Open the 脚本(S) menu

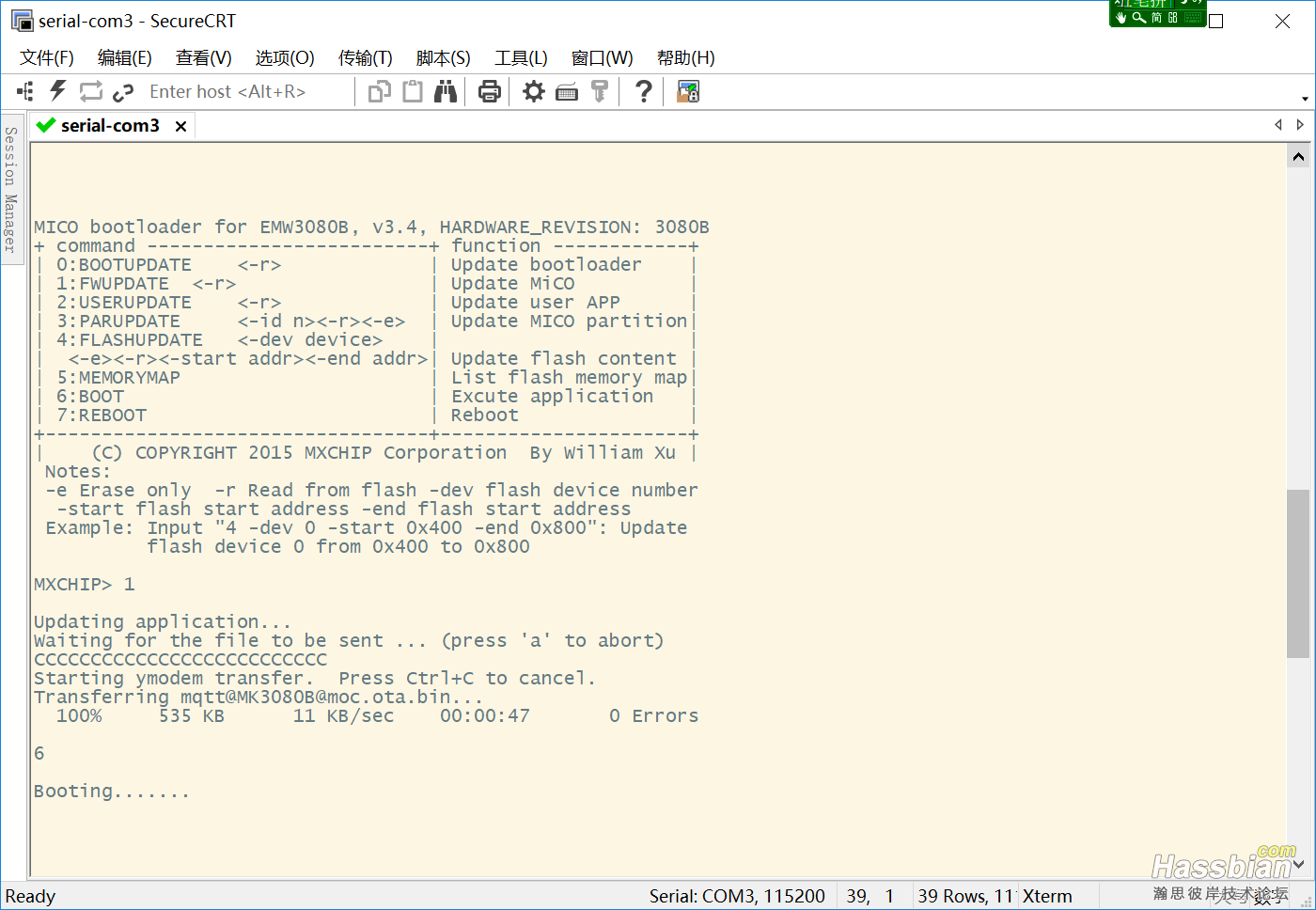coord(444,58)
